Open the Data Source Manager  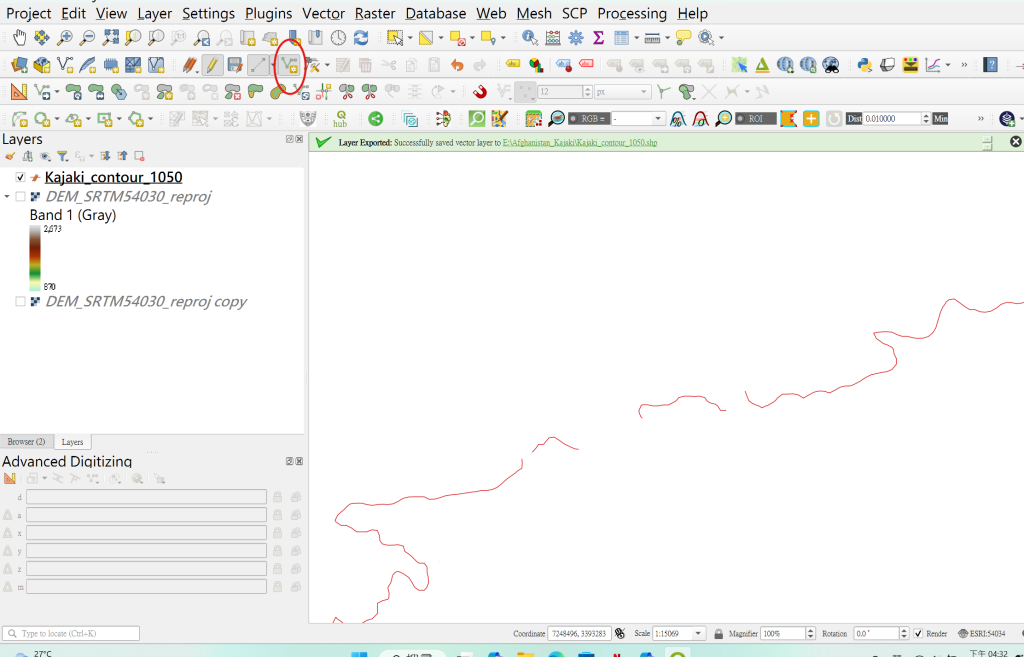click(20, 65)
